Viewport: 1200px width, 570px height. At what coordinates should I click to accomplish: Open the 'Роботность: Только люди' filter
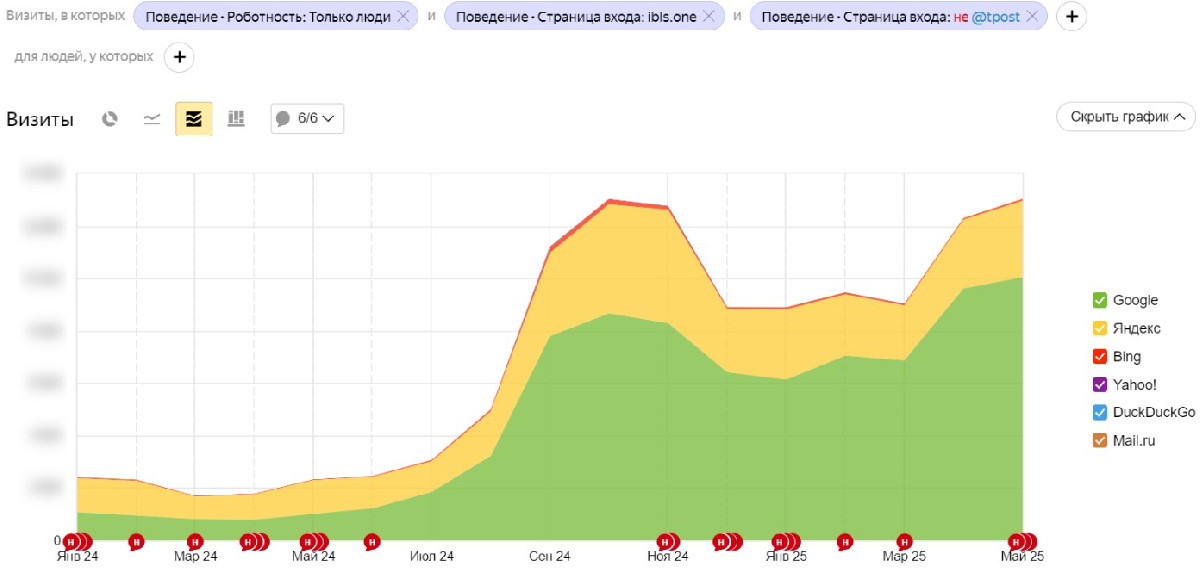267,17
